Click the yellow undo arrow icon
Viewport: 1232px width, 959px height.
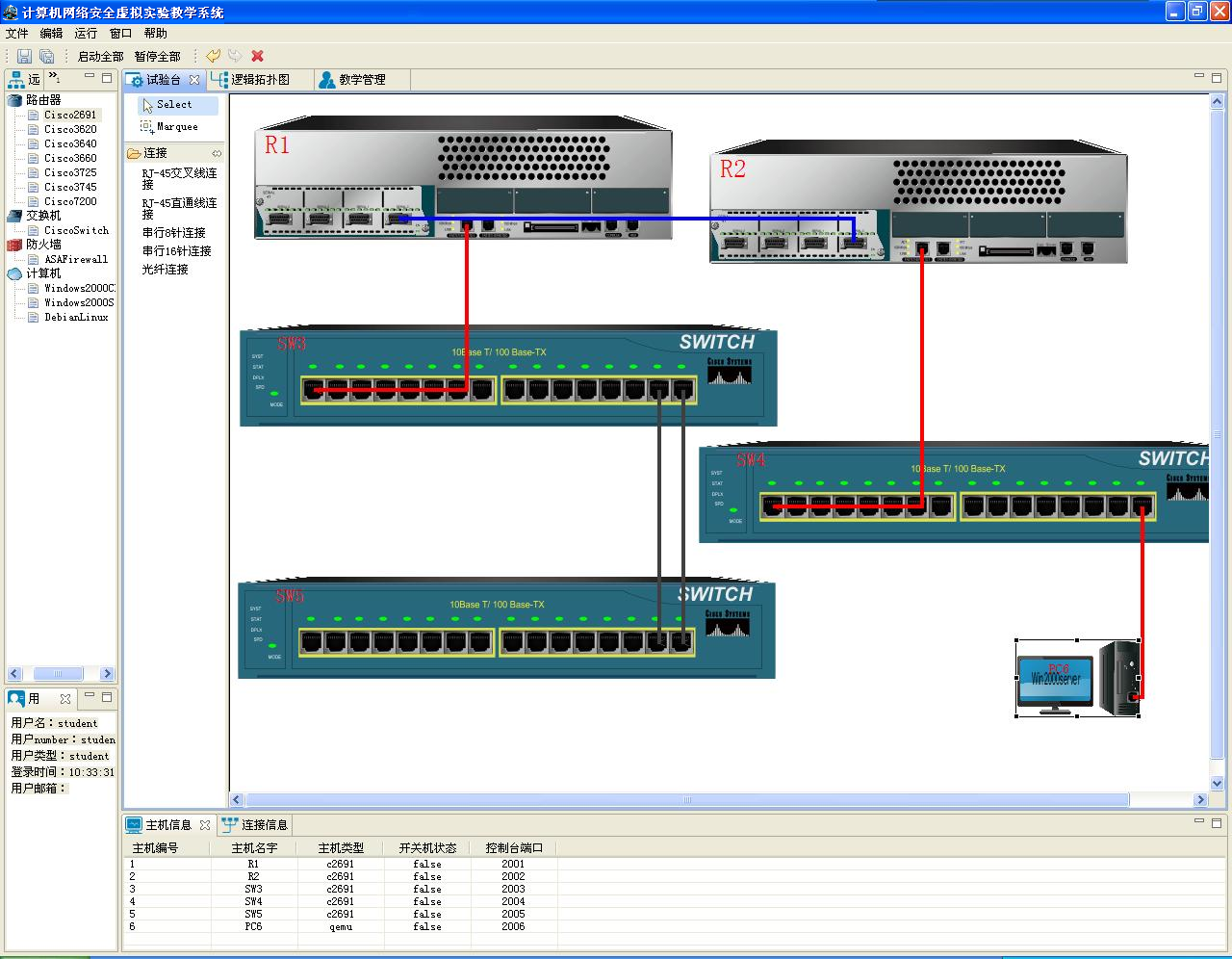coord(214,56)
